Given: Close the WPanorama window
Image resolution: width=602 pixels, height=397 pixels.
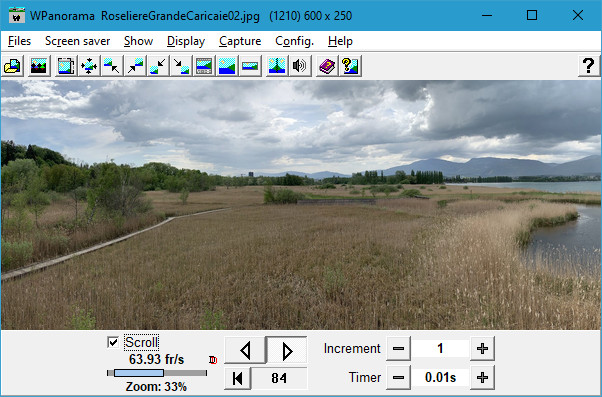Looking at the screenshot, I should (578, 15).
